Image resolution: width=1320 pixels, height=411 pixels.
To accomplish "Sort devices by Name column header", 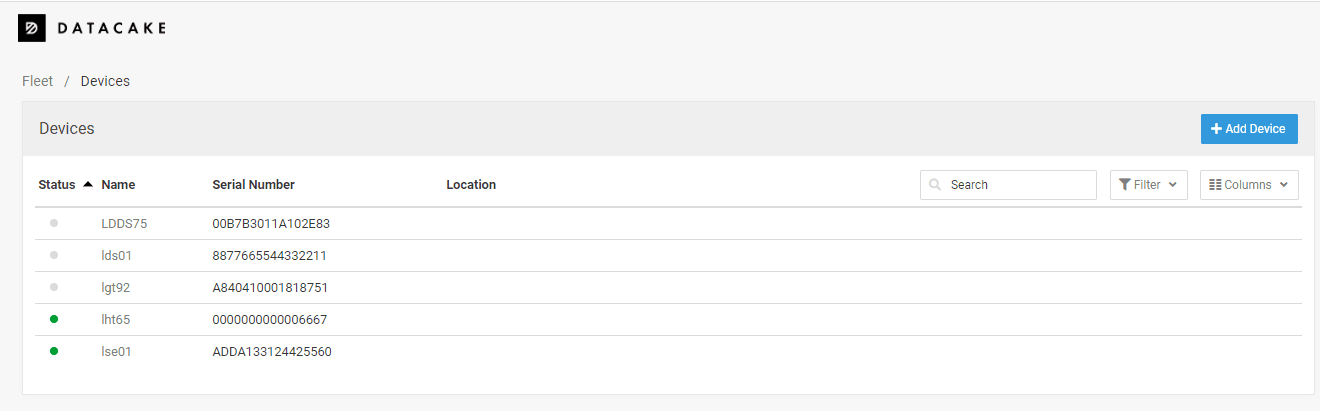I will [x=118, y=185].
